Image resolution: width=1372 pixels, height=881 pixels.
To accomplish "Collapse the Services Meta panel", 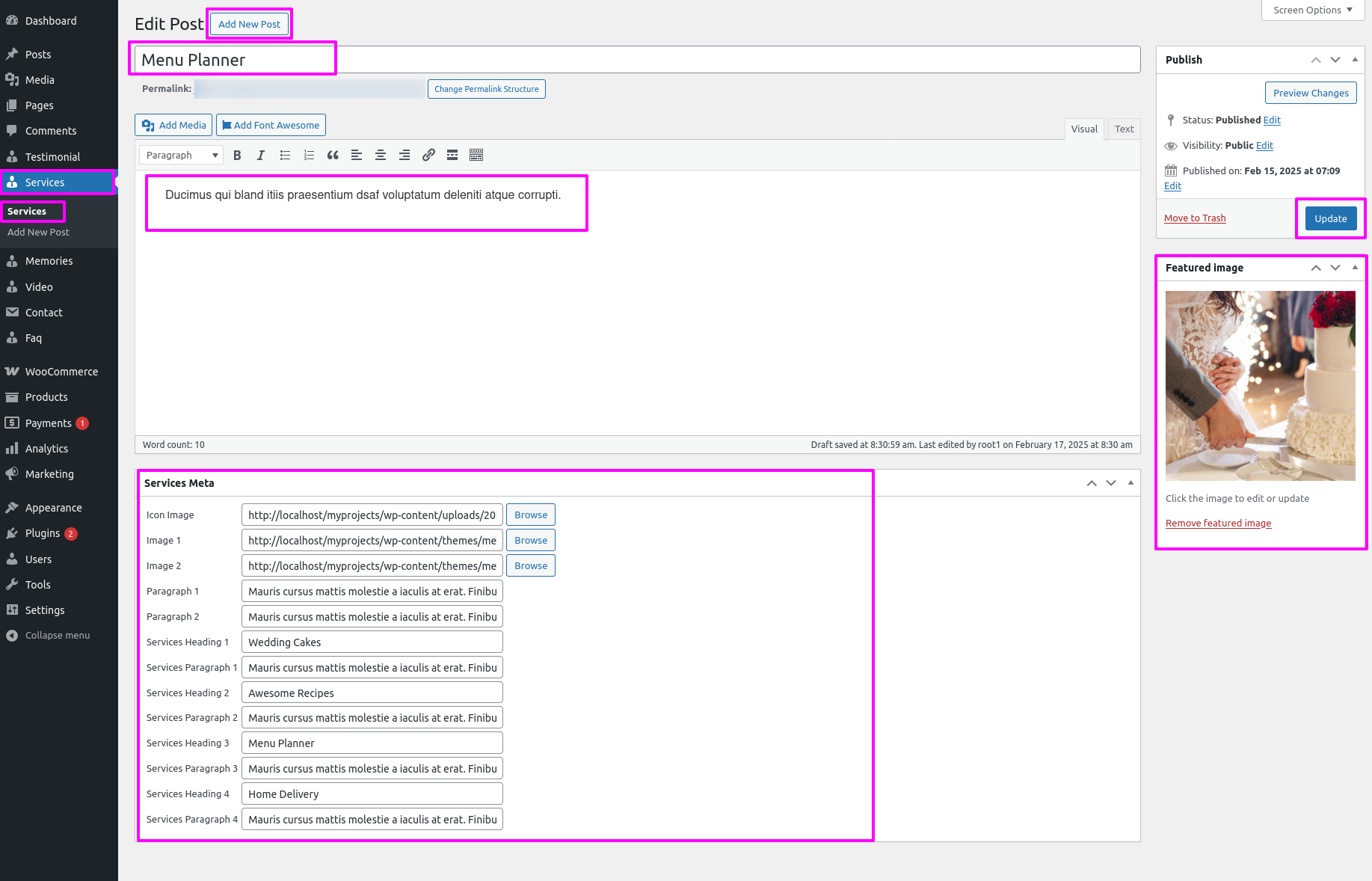I will pyautogui.click(x=1130, y=483).
